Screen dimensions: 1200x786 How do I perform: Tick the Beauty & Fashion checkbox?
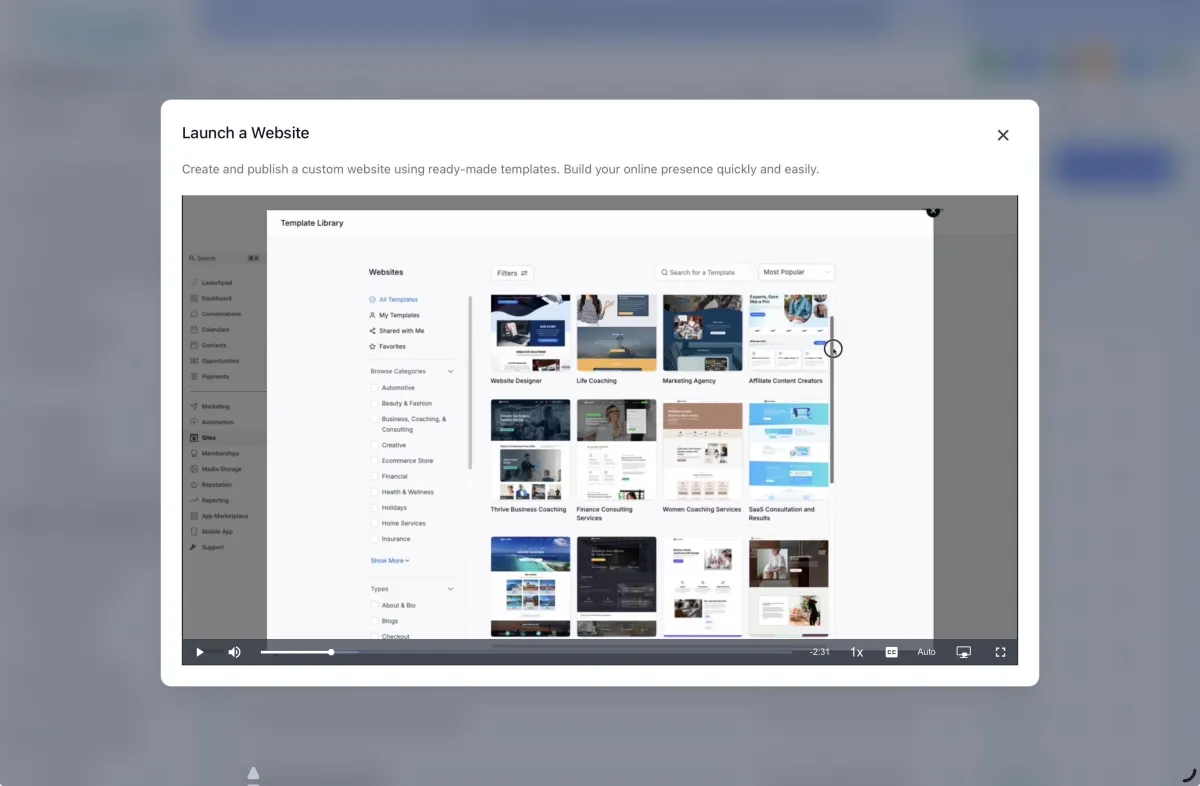pyautogui.click(x=375, y=404)
